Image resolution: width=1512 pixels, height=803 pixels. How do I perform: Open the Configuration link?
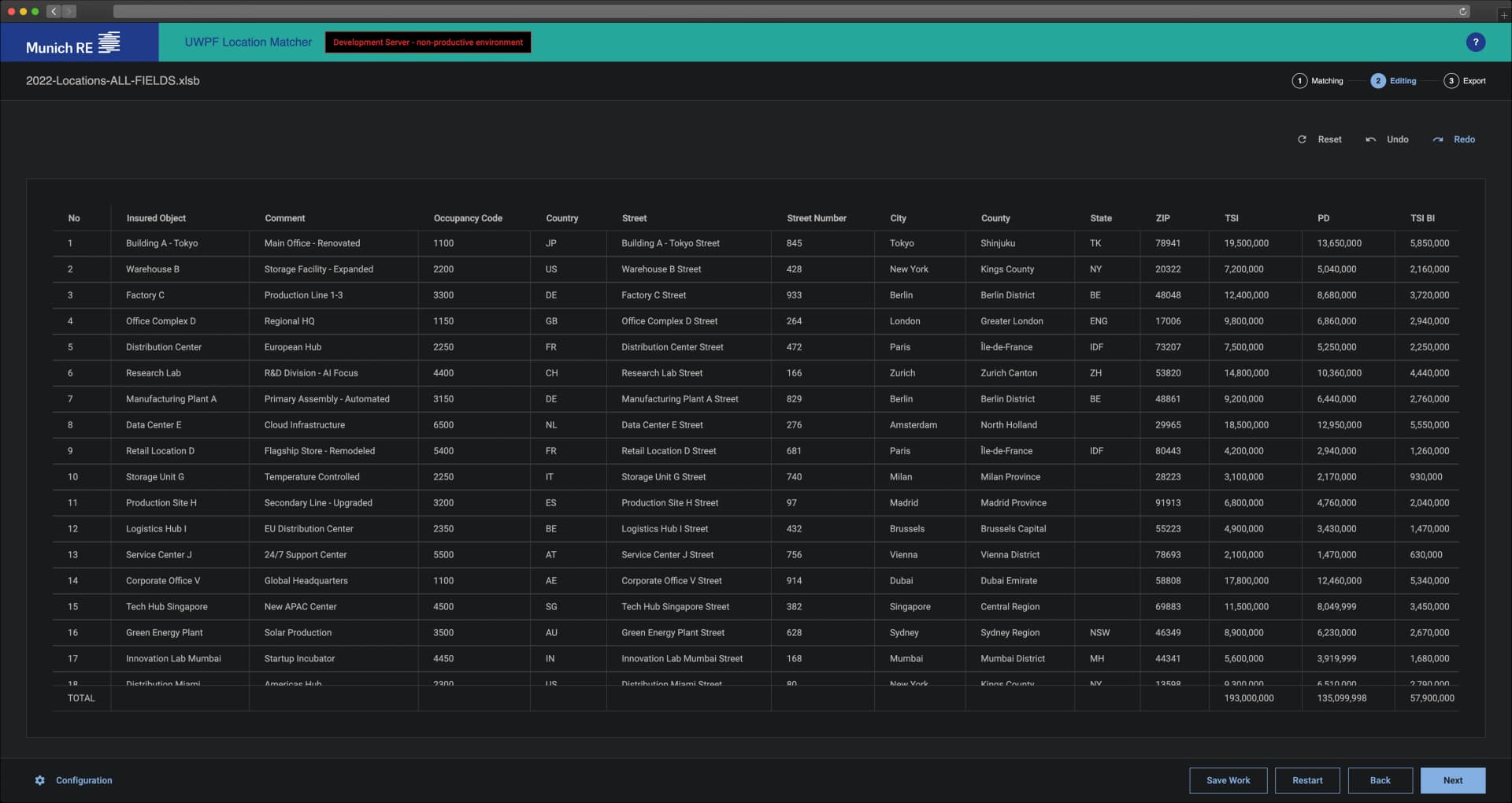tap(84, 780)
